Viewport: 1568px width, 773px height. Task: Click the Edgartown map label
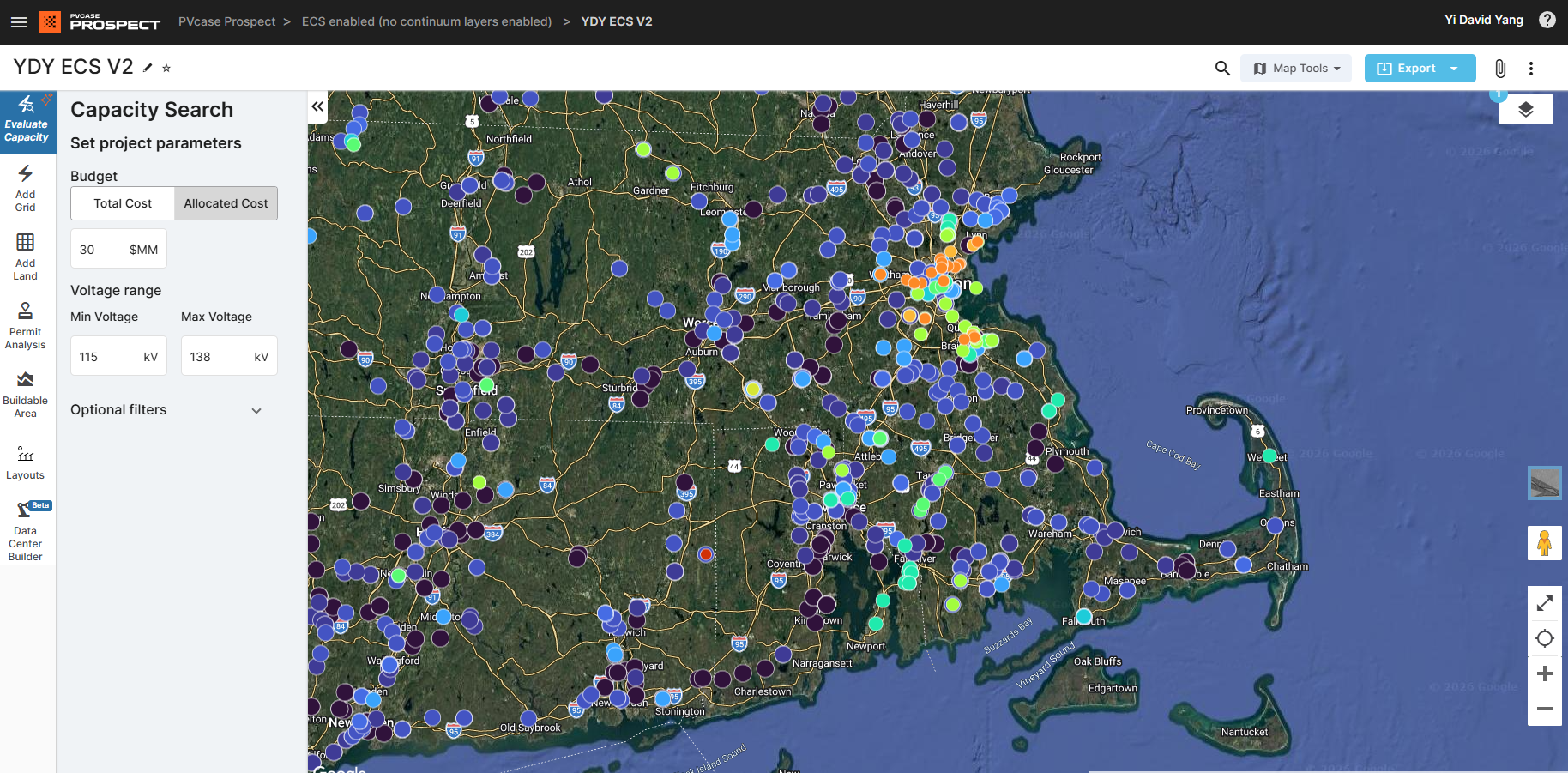[1113, 688]
